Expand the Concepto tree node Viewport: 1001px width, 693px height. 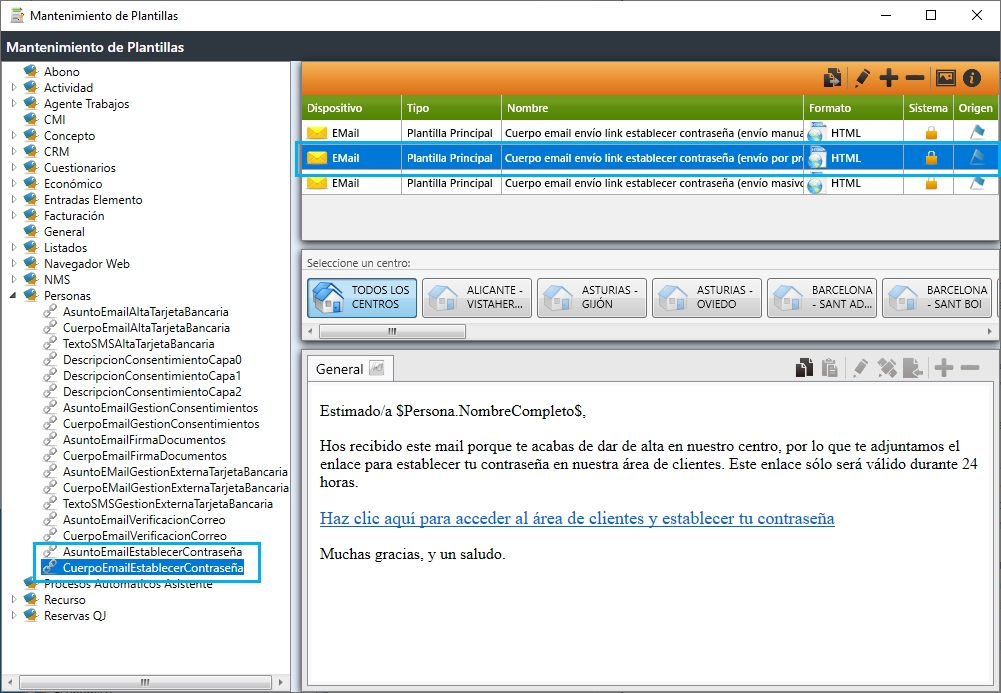point(14,135)
